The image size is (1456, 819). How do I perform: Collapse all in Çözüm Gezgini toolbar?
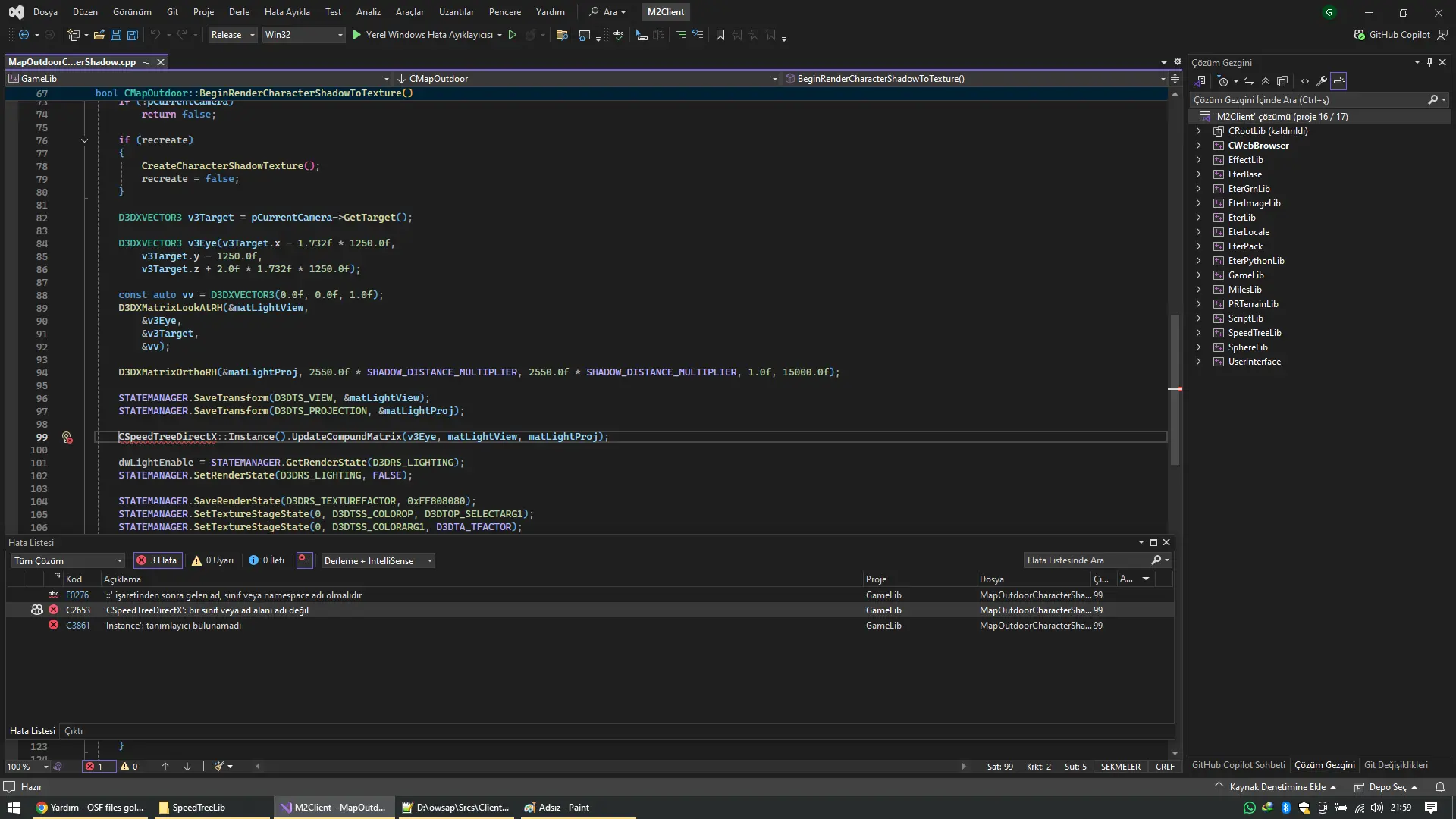click(x=1266, y=81)
